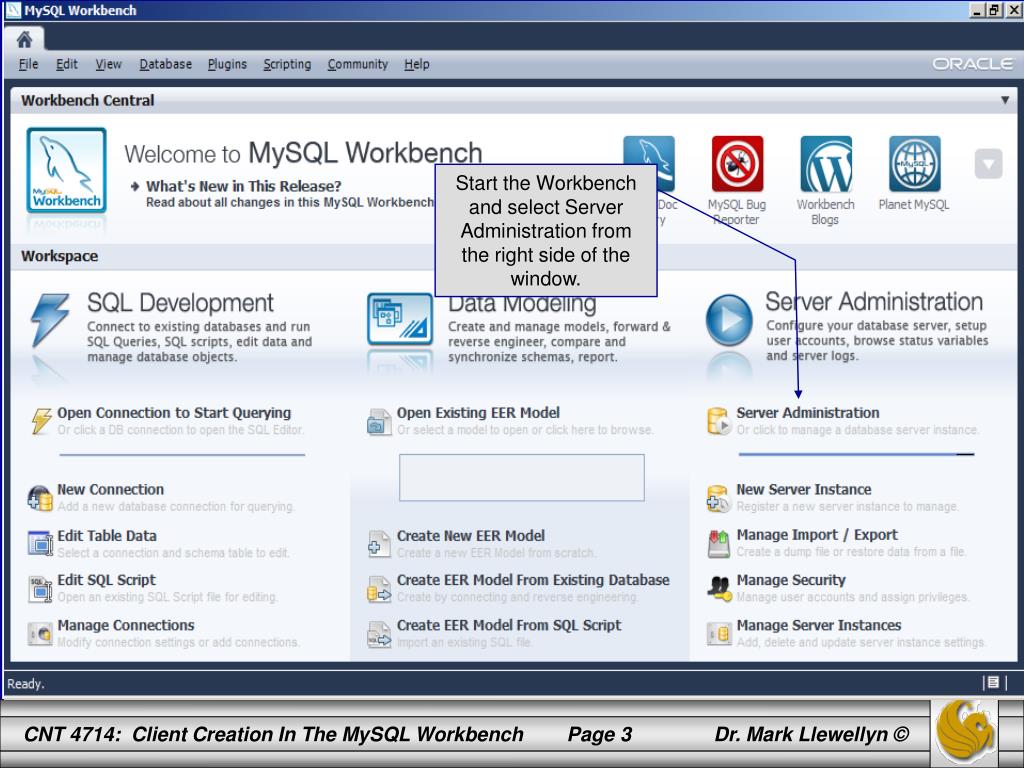Click Create EER Model From Existing Database
The image size is (1024, 768).
click(x=534, y=580)
